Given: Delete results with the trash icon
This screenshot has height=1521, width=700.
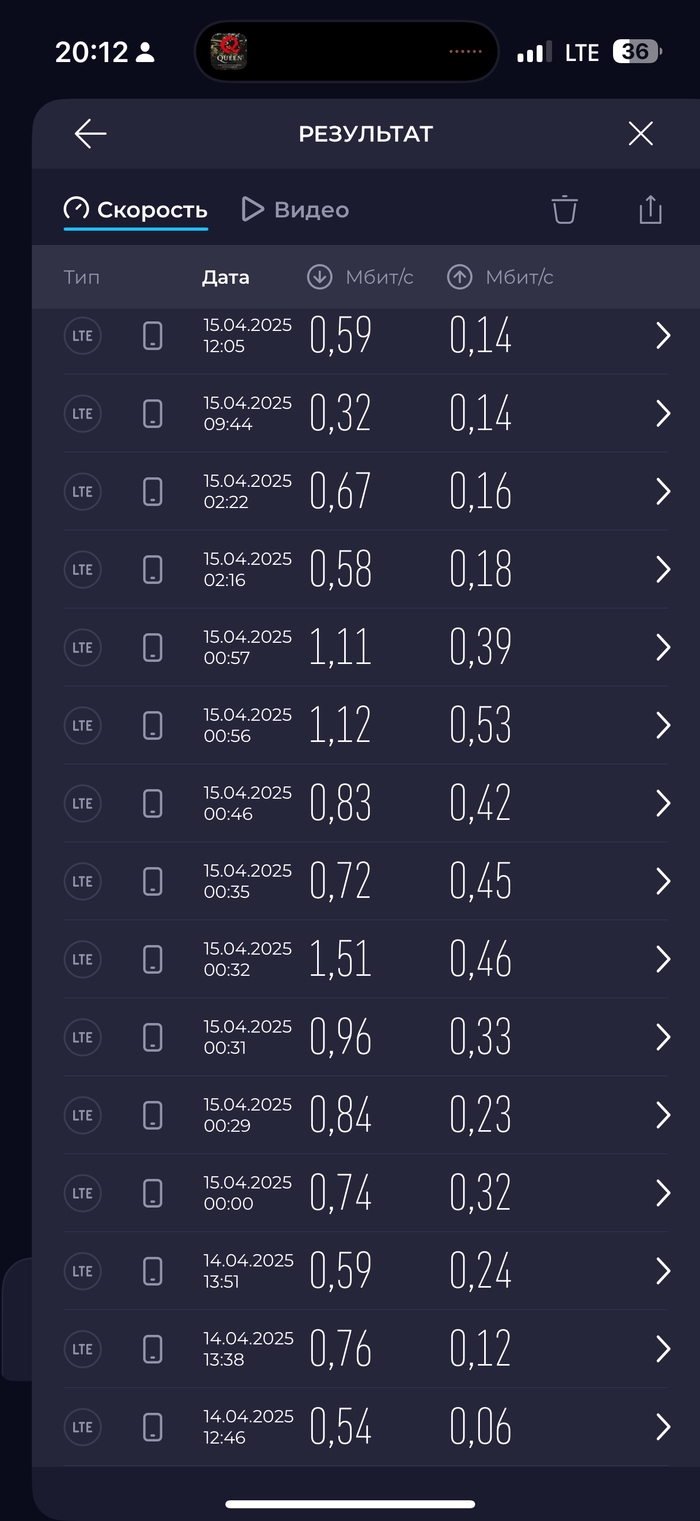Looking at the screenshot, I should click(x=565, y=210).
